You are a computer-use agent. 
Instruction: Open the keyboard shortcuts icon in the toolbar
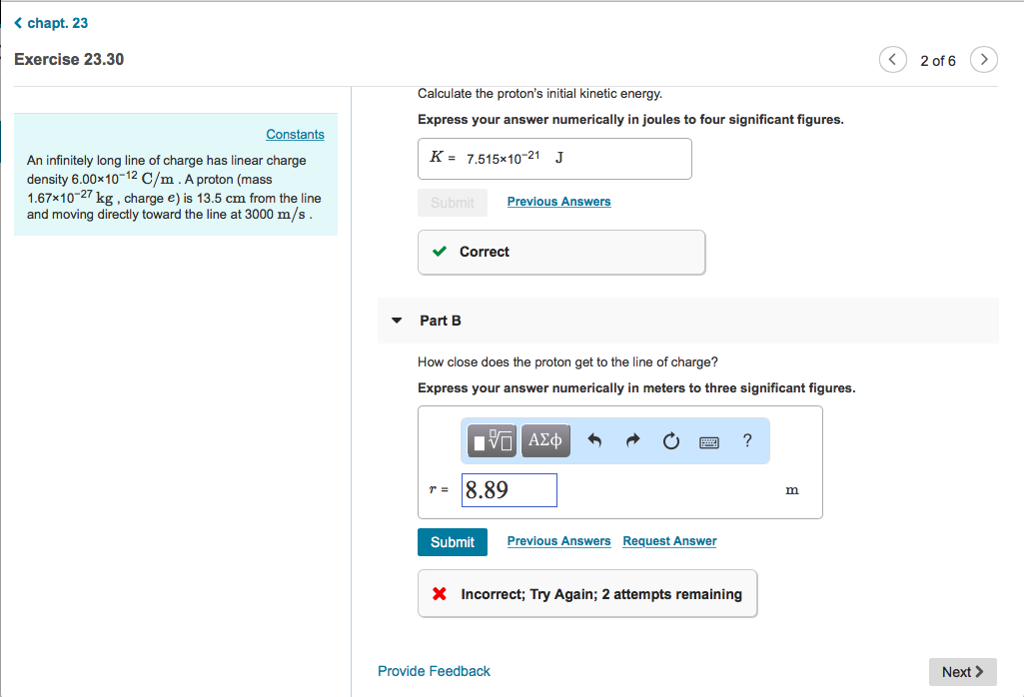pos(709,441)
